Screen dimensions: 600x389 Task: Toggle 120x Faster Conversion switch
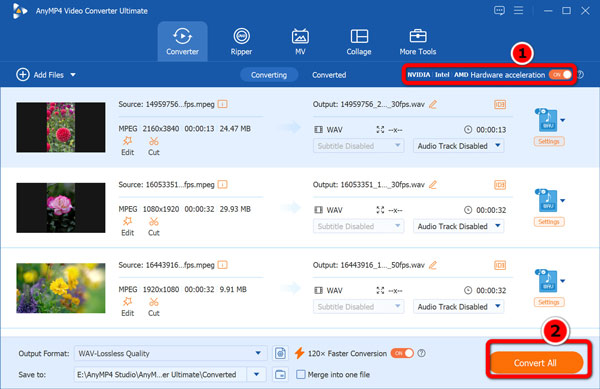(x=402, y=353)
